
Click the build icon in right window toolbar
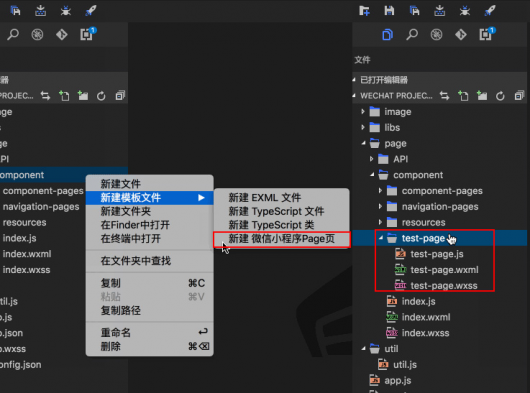tap(439, 11)
